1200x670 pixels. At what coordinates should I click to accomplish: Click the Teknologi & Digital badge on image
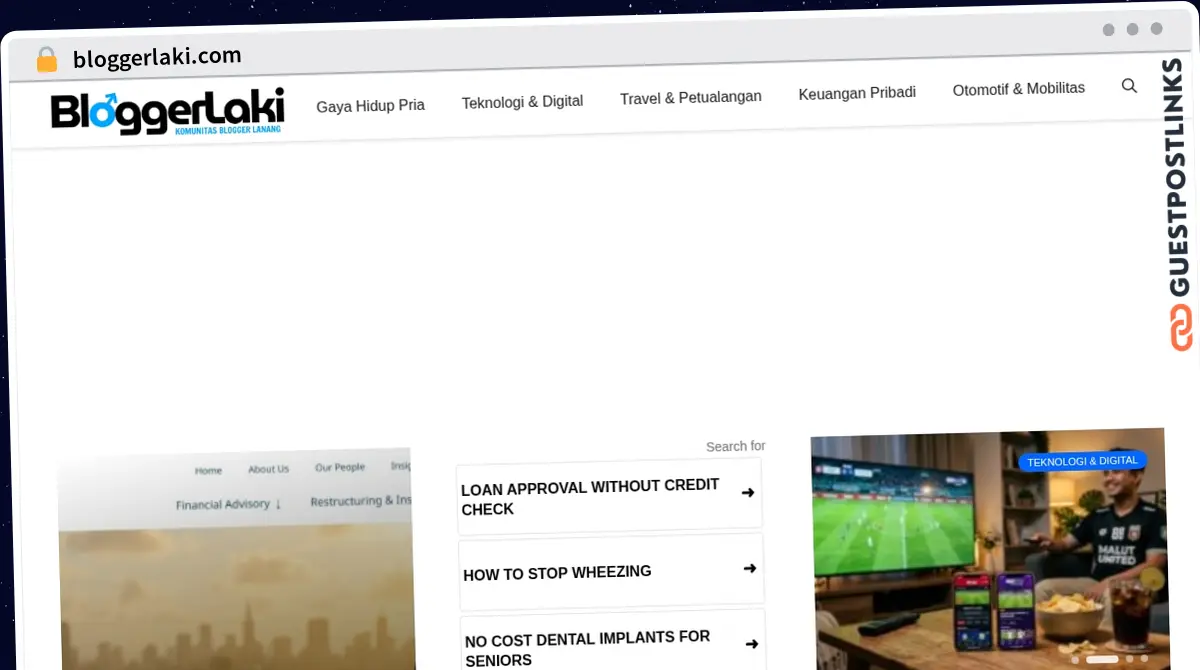tap(1082, 461)
